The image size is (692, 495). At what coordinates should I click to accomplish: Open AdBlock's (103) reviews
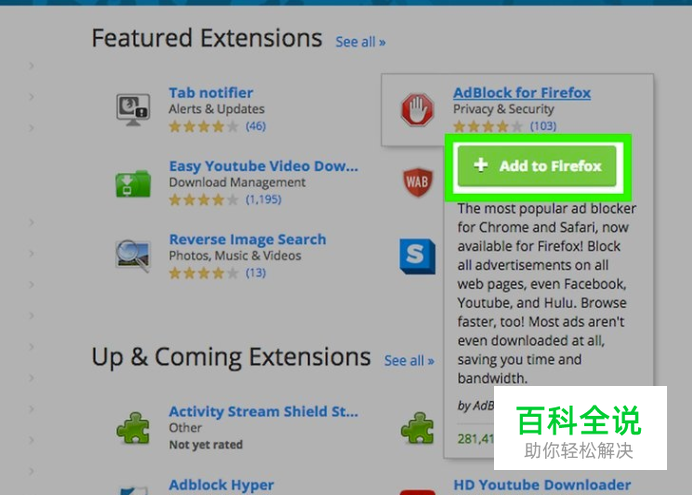[x=543, y=126]
